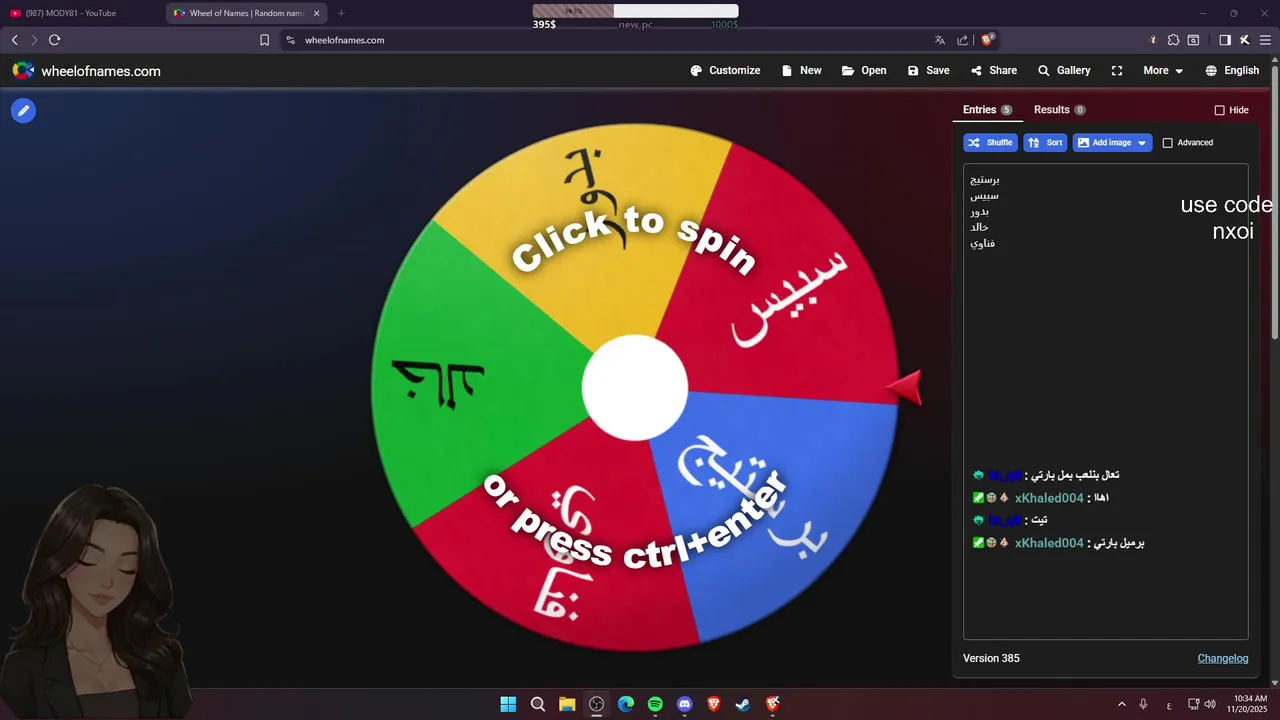Create a New wheel
1280x720 pixels.
pyautogui.click(x=801, y=71)
